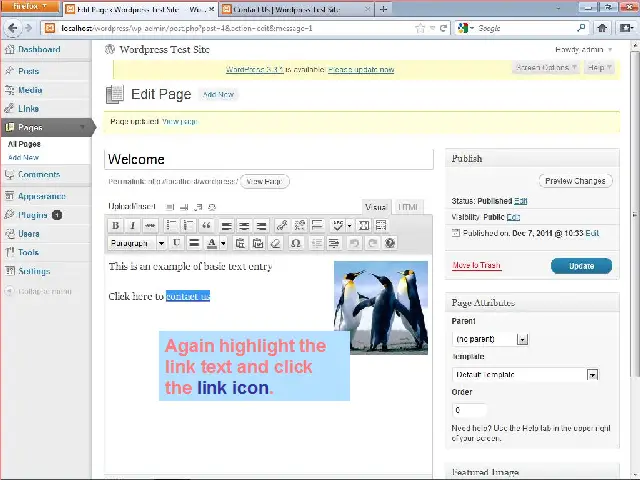Viewport: 640px width, 480px height.
Task: Click the paste from Word icon
Action: pos(258,243)
